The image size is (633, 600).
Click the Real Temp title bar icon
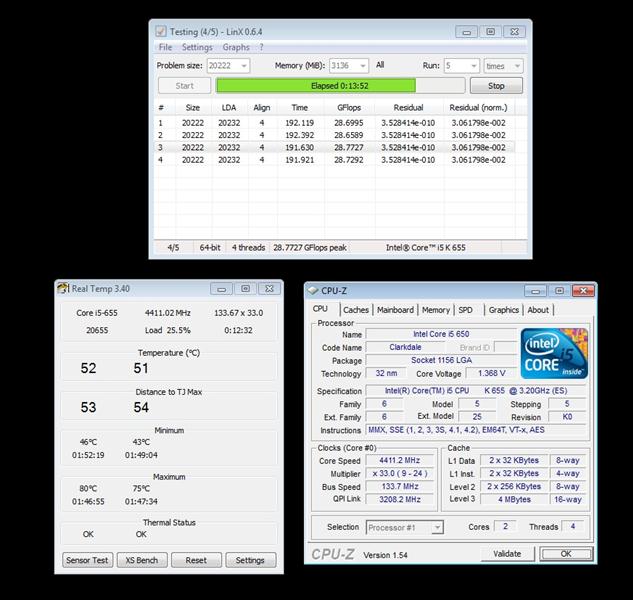(63, 289)
